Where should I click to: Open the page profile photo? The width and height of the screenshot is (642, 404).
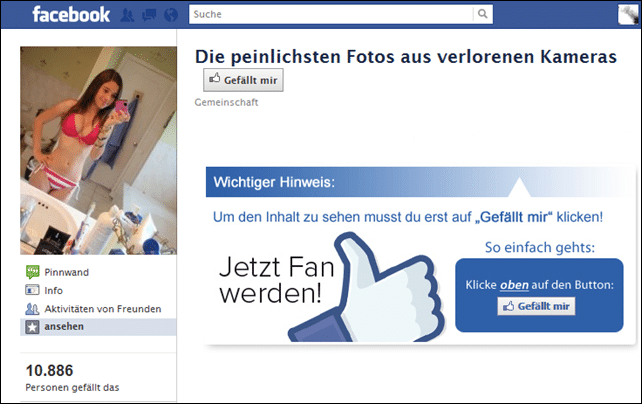click(99, 150)
